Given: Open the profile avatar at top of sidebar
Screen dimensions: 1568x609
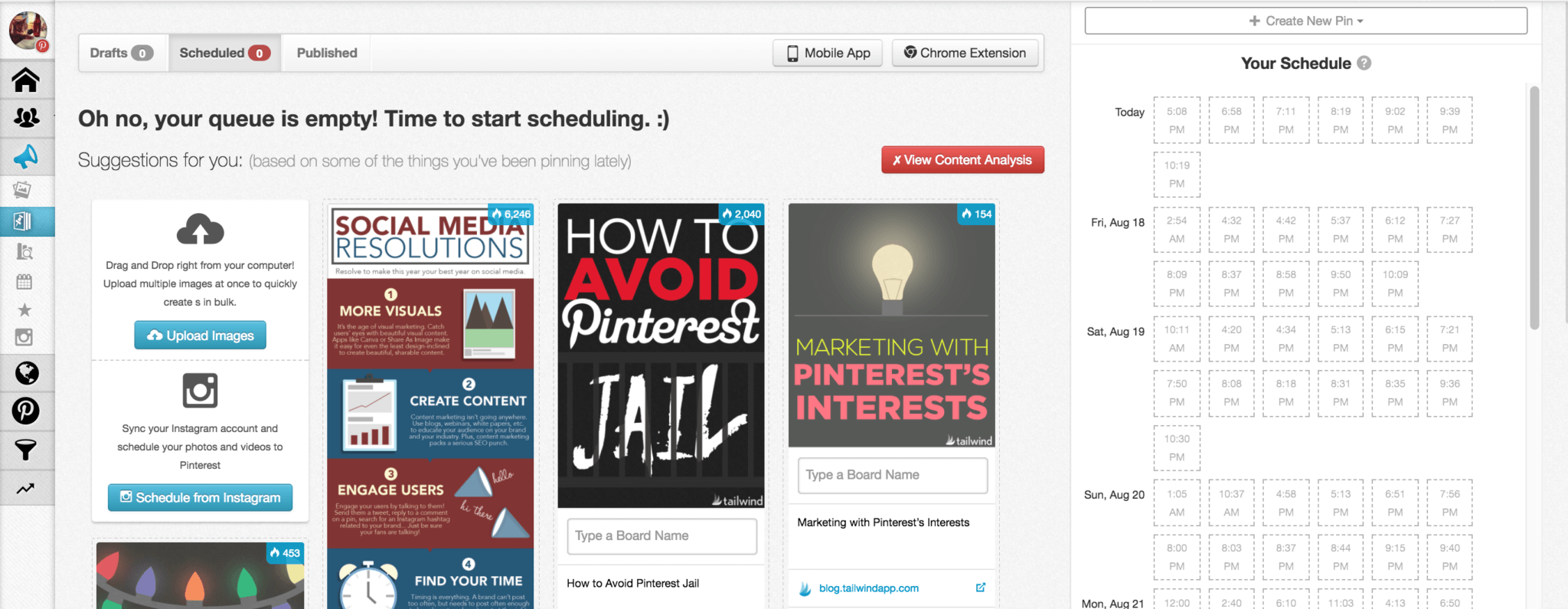Looking at the screenshot, I should [28, 31].
